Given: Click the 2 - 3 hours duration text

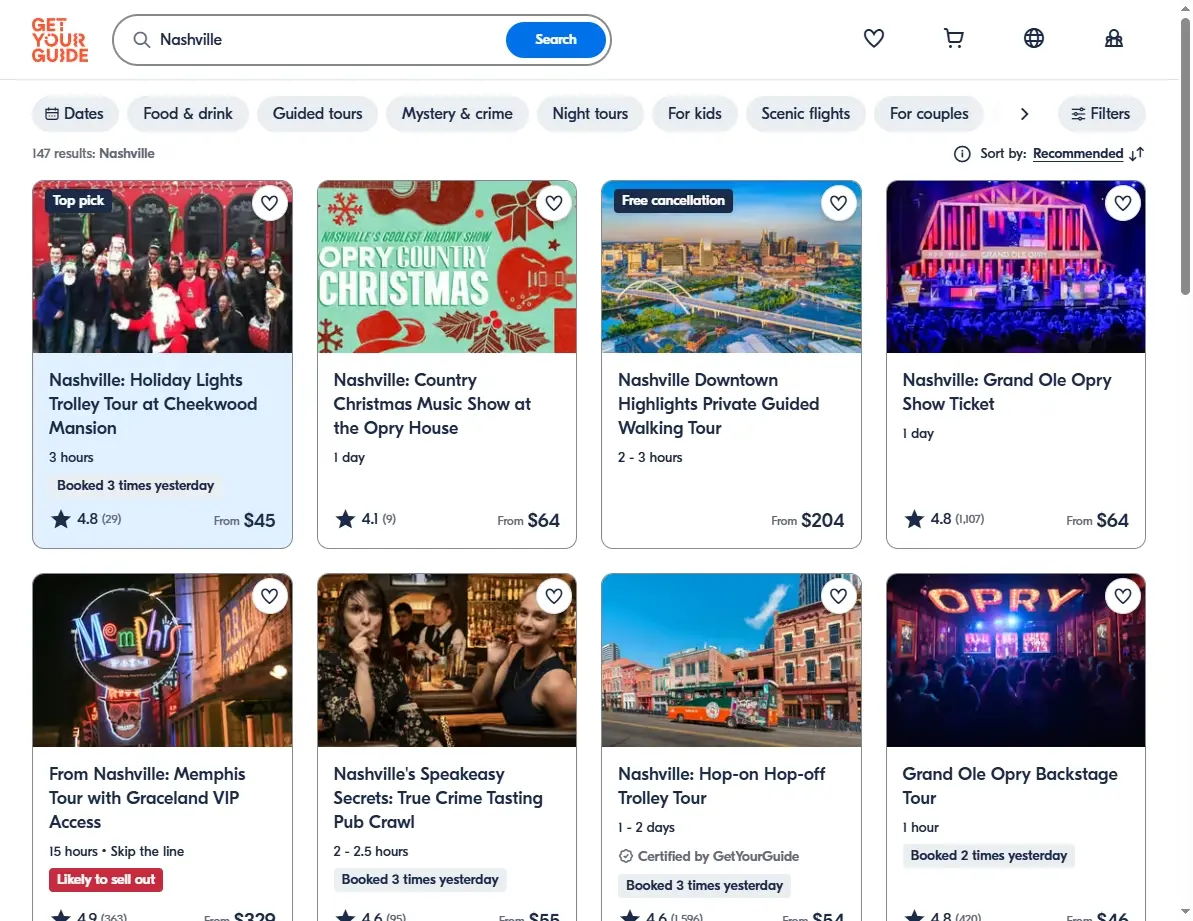Looking at the screenshot, I should coord(650,458).
